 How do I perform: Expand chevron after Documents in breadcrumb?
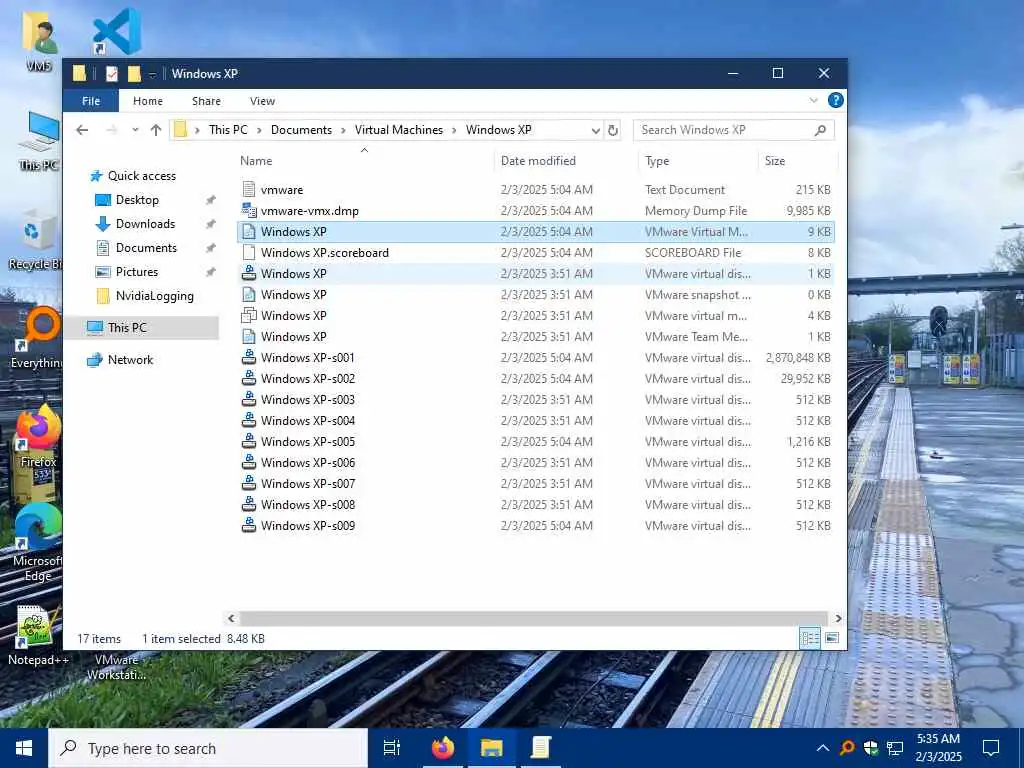pyautogui.click(x=344, y=130)
